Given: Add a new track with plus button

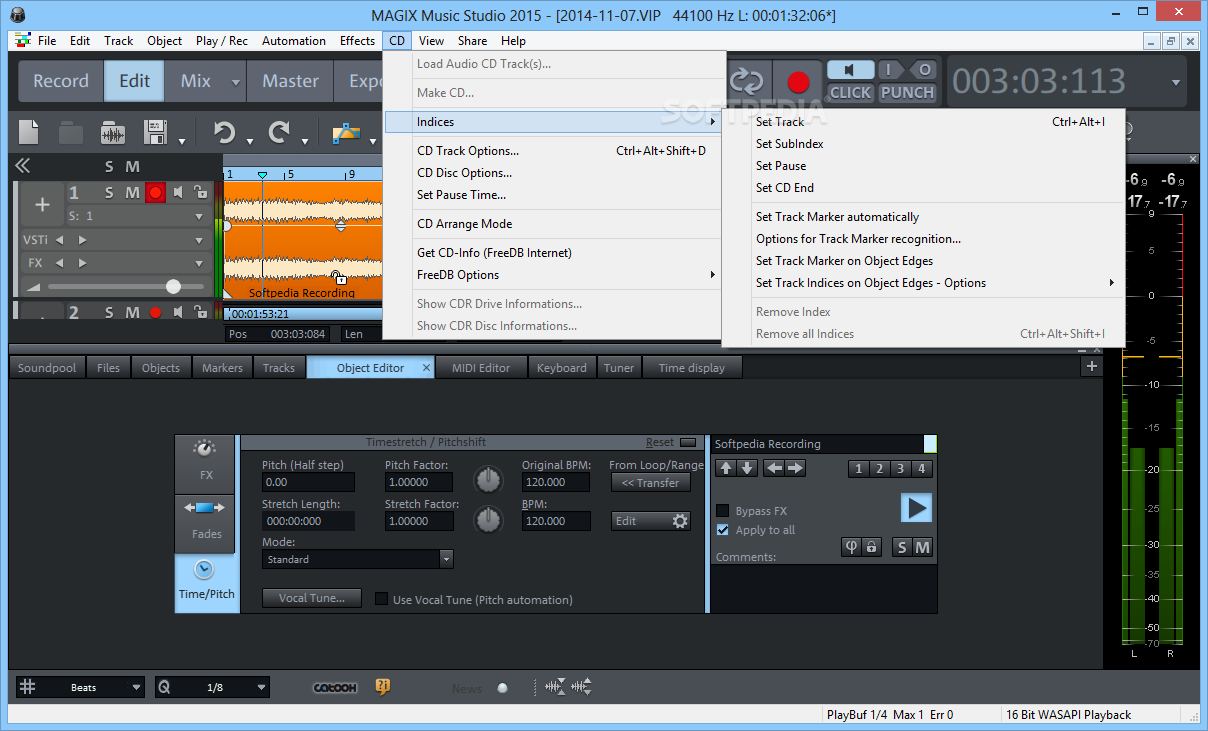Looking at the screenshot, I should [x=42, y=204].
